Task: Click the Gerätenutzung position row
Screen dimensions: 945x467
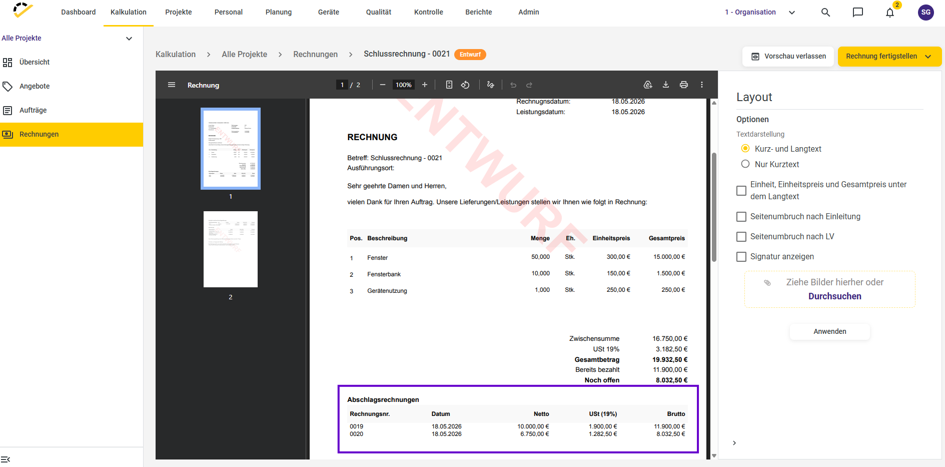Action: pos(517,290)
